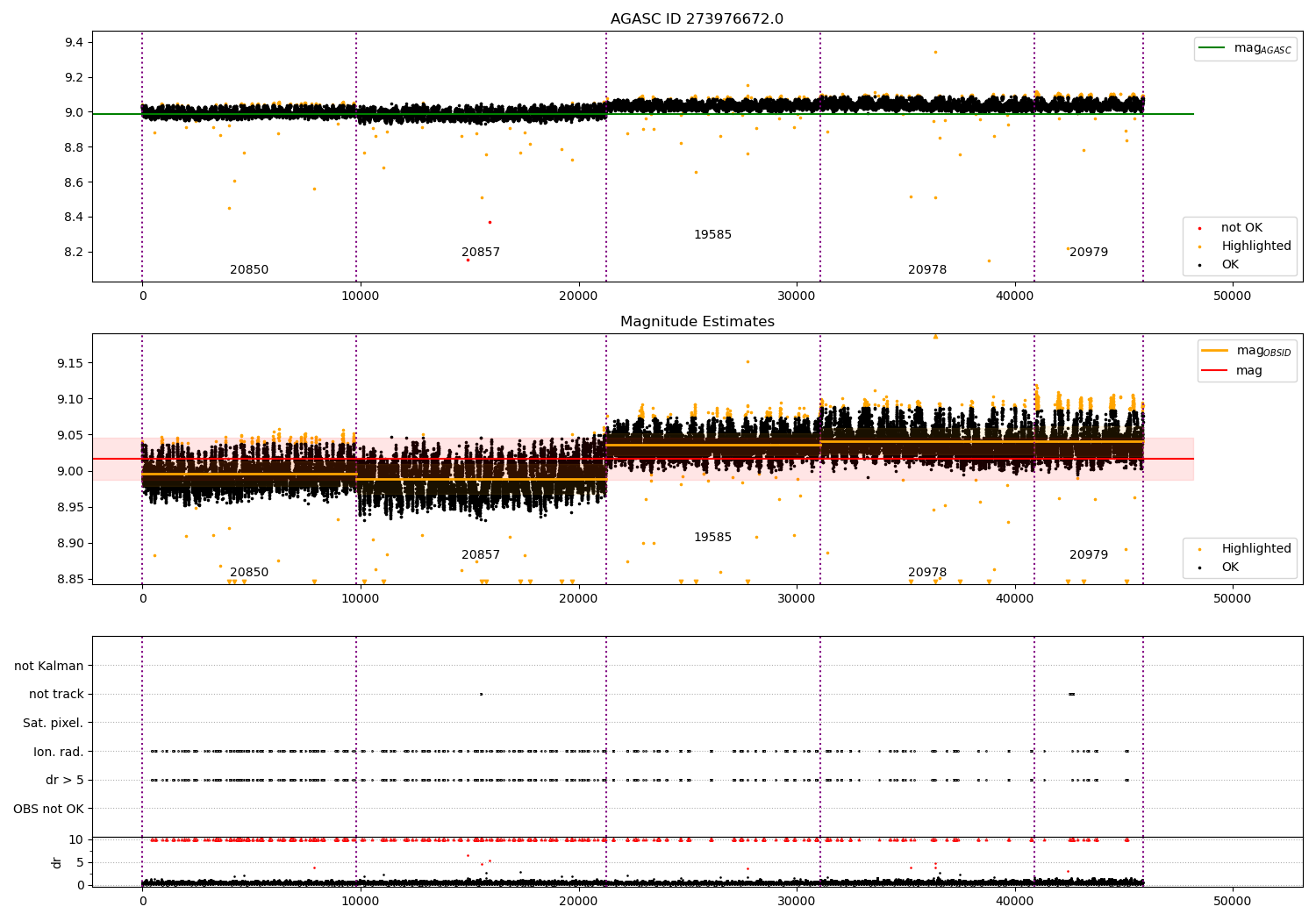Click OBSID label 20979 in top plot
The width and height of the screenshot is (1316, 921).
[x=1089, y=253]
